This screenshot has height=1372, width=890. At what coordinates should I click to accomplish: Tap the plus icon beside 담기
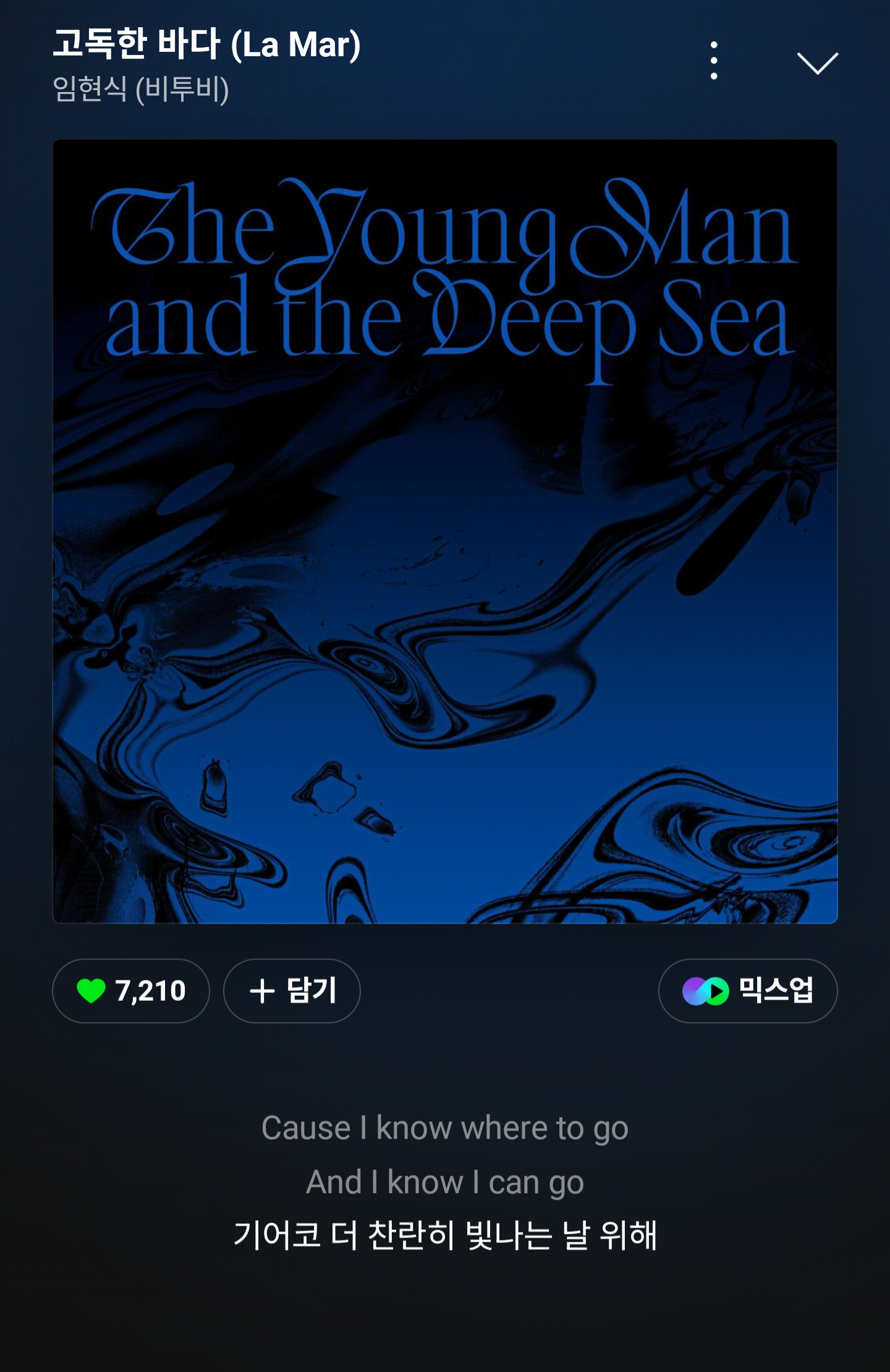coord(262,991)
